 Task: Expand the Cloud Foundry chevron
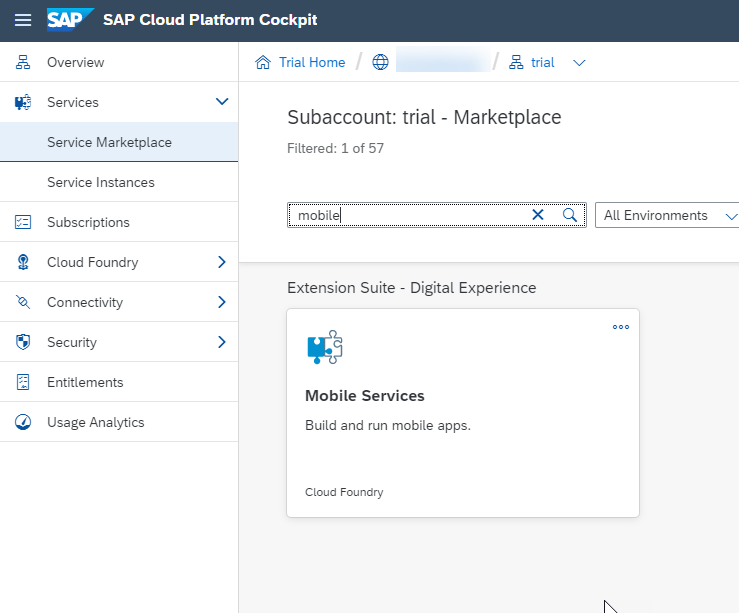(x=222, y=262)
